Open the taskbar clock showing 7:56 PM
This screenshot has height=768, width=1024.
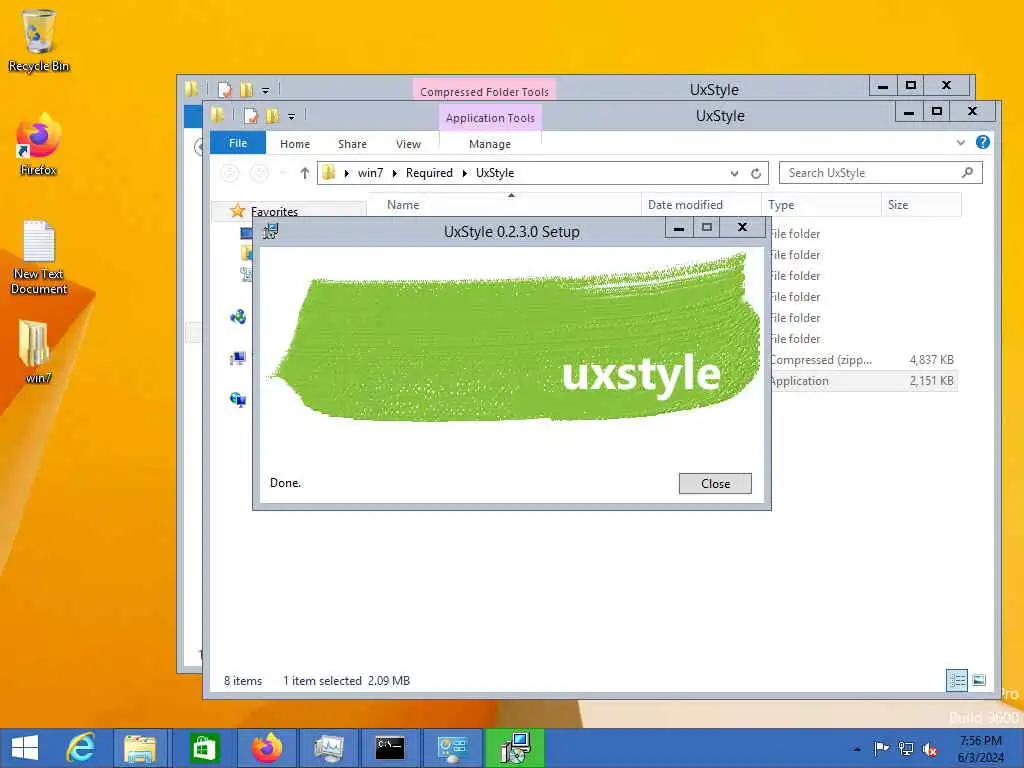point(980,749)
